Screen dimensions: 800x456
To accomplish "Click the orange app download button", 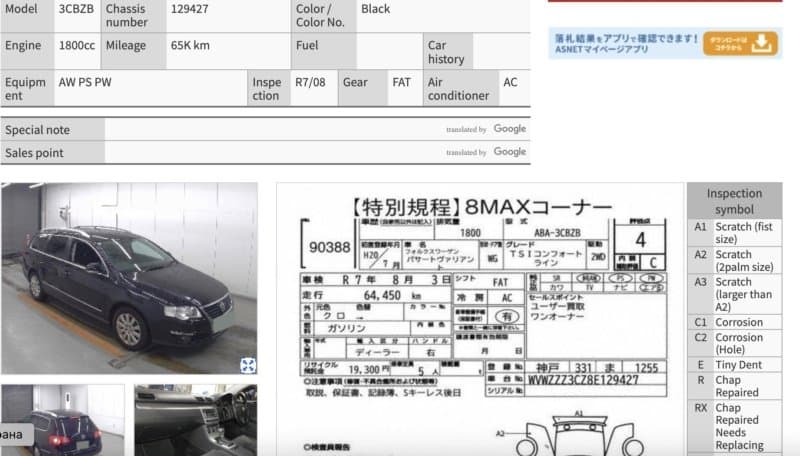I will [740, 43].
